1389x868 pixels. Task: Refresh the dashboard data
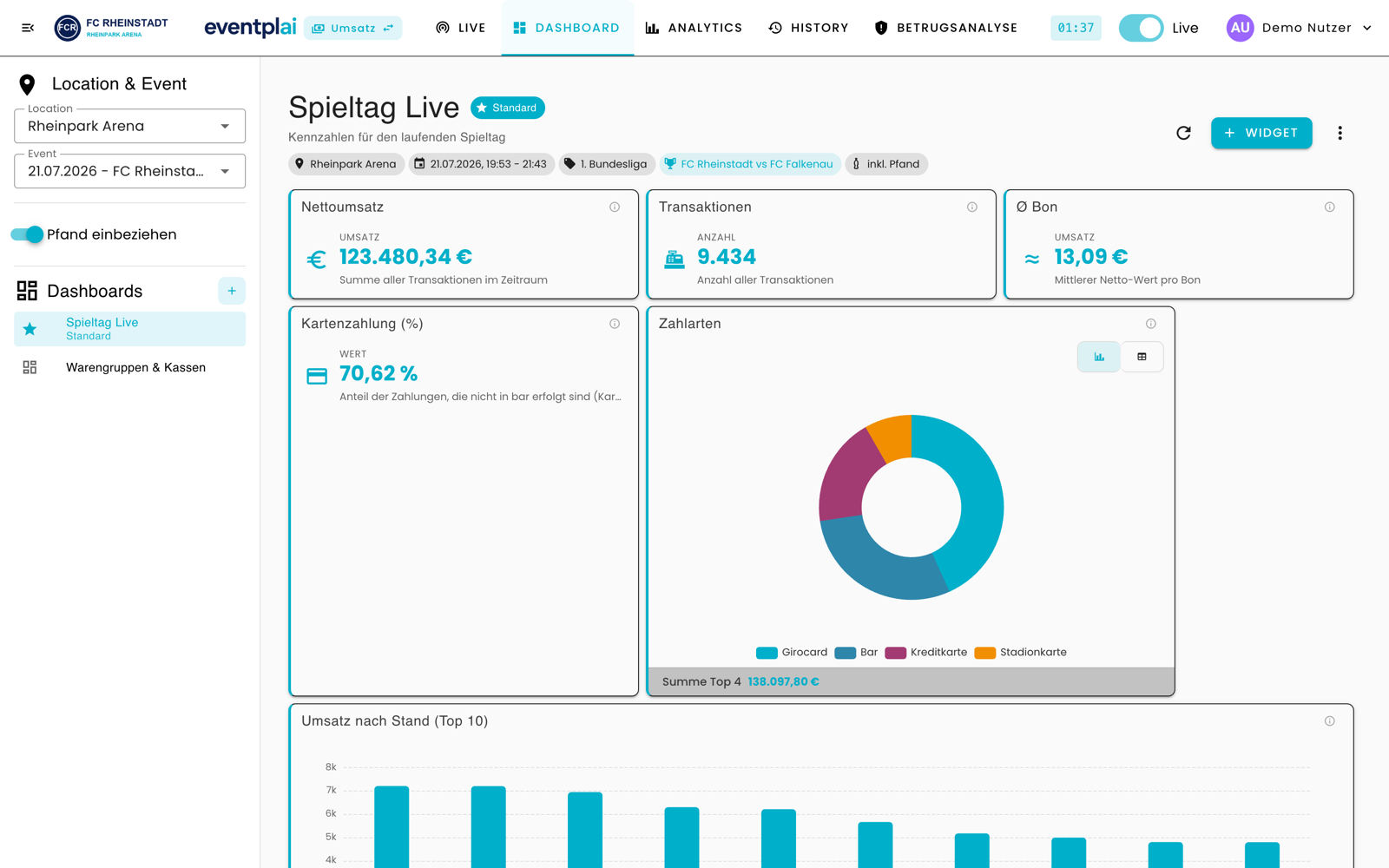point(1183,133)
